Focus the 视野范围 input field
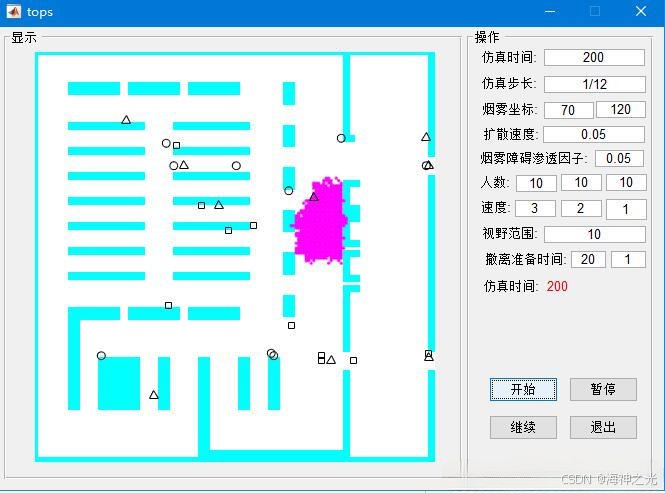Screen dimensions: 665x493 [x=595, y=234]
